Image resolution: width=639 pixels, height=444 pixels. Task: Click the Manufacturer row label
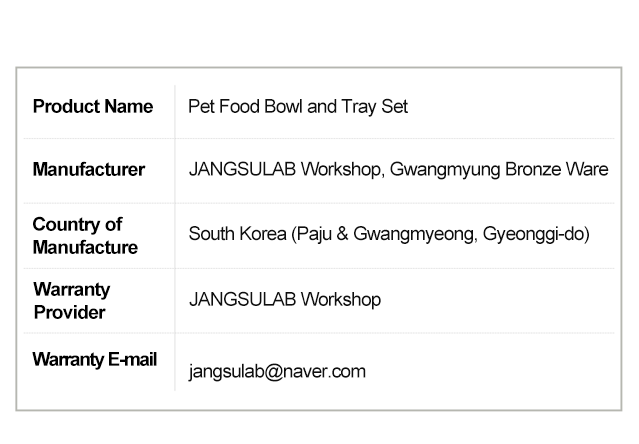[88, 170]
